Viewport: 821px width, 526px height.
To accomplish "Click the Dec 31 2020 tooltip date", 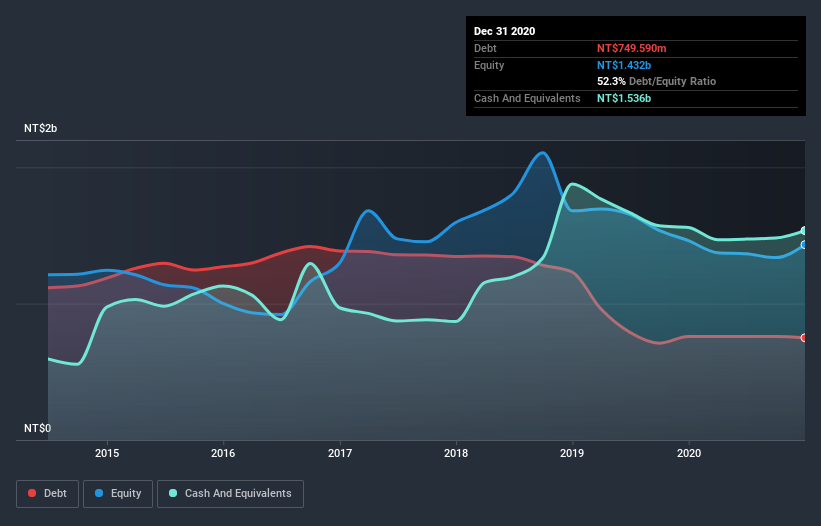I will tap(504, 31).
